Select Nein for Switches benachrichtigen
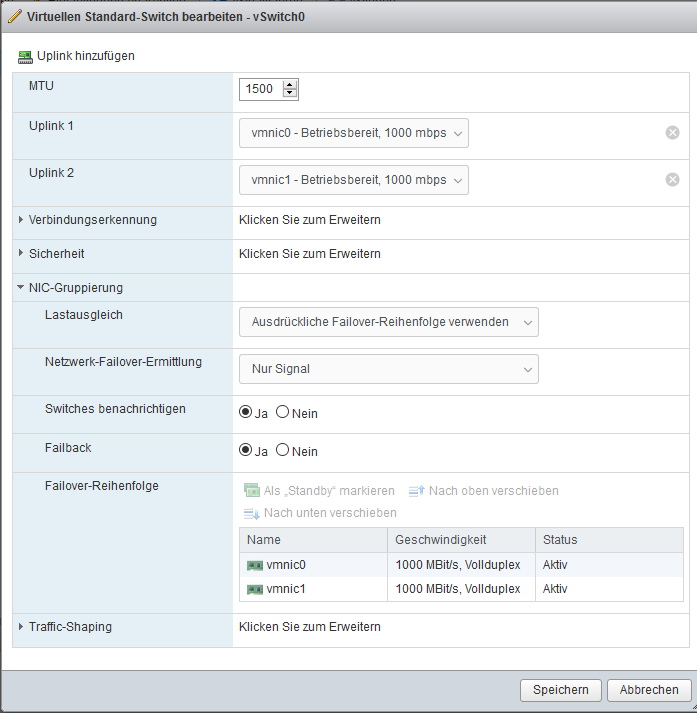Viewport: 697px width, 713px height. [282, 412]
